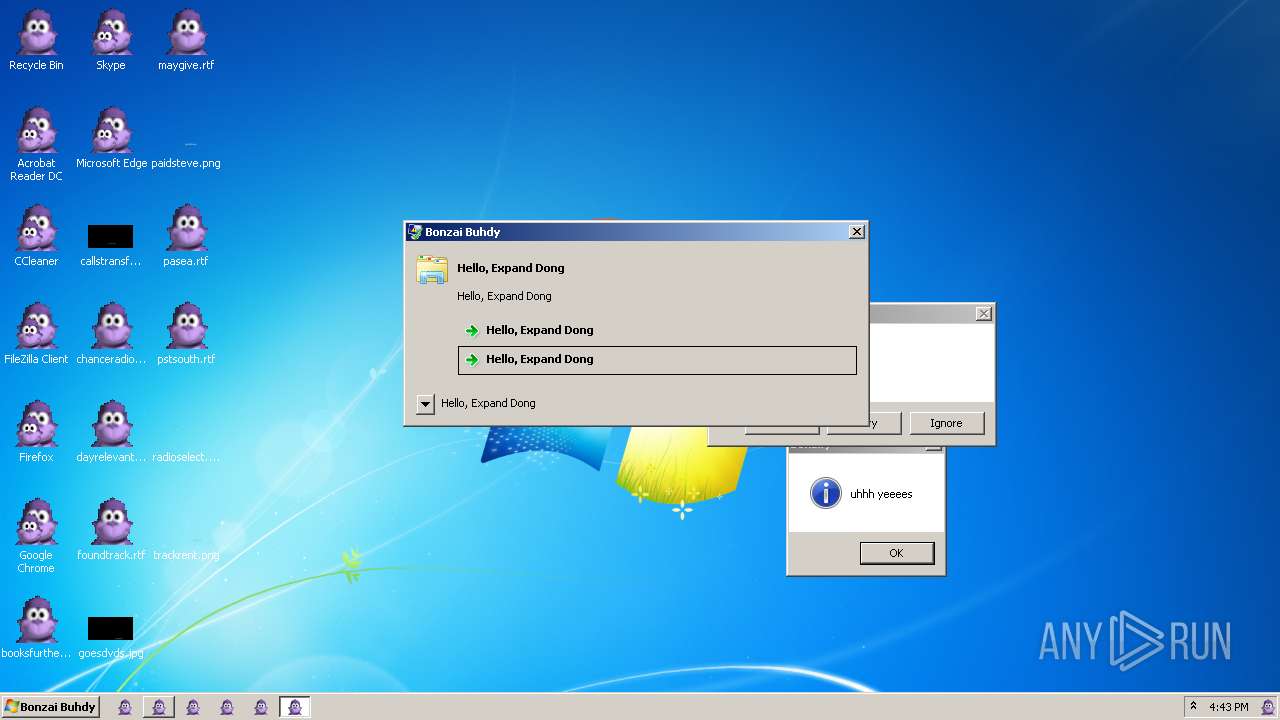Choose the first Hello, Expand Dong command link
The image size is (1280, 720).
[657, 330]
